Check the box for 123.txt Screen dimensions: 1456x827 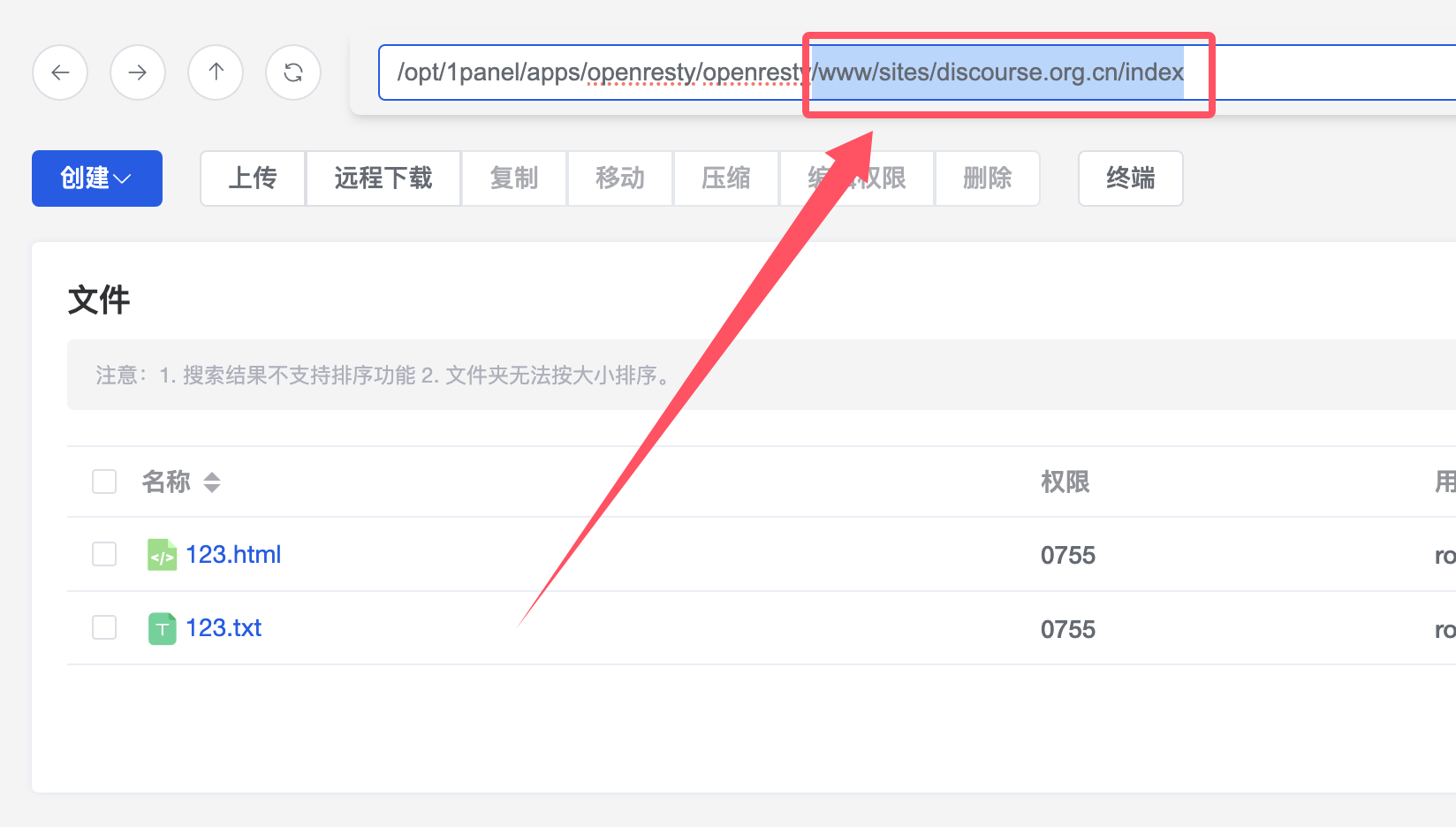click(x=104, y=627)
